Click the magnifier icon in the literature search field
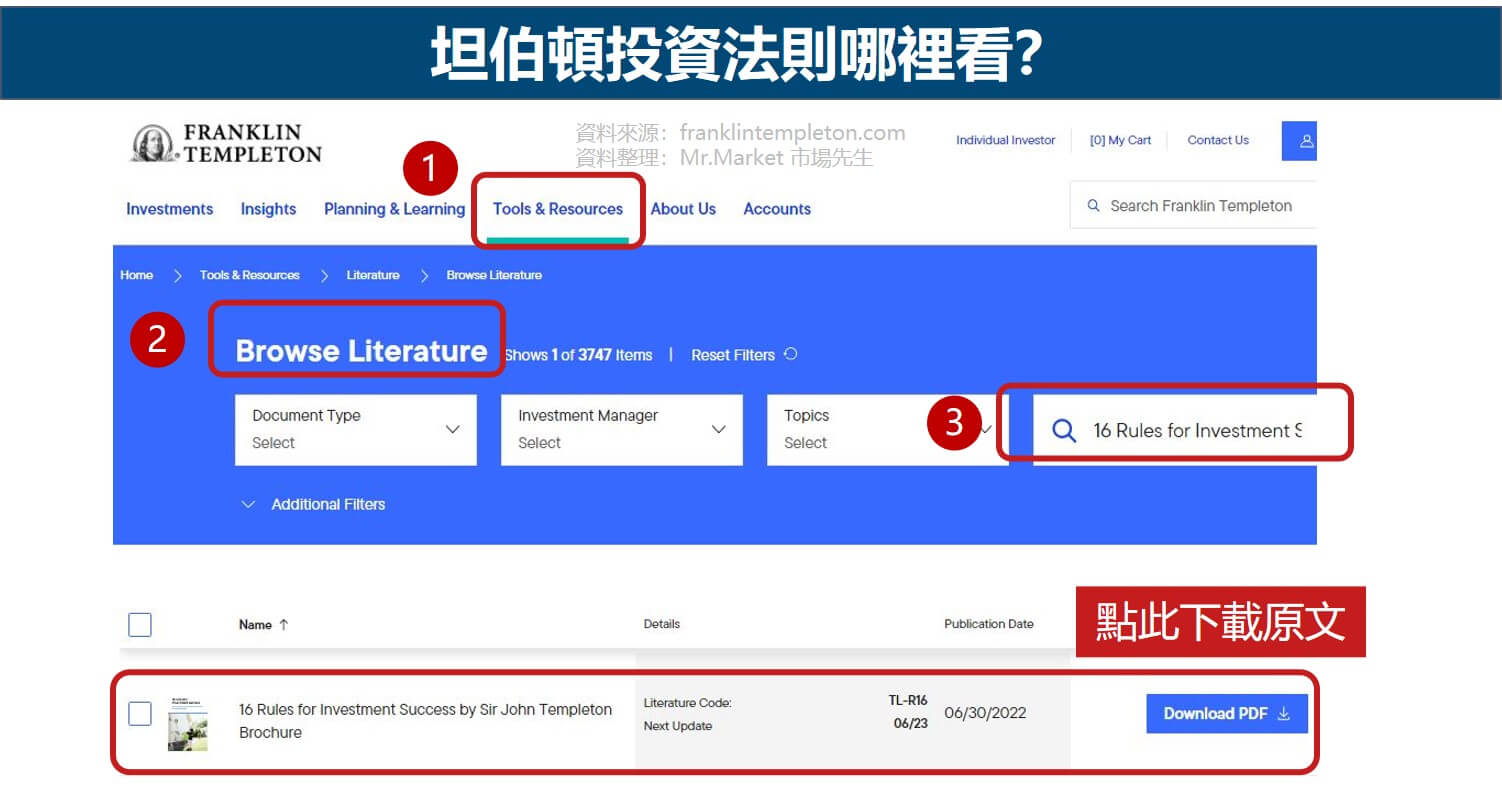 1065,431
